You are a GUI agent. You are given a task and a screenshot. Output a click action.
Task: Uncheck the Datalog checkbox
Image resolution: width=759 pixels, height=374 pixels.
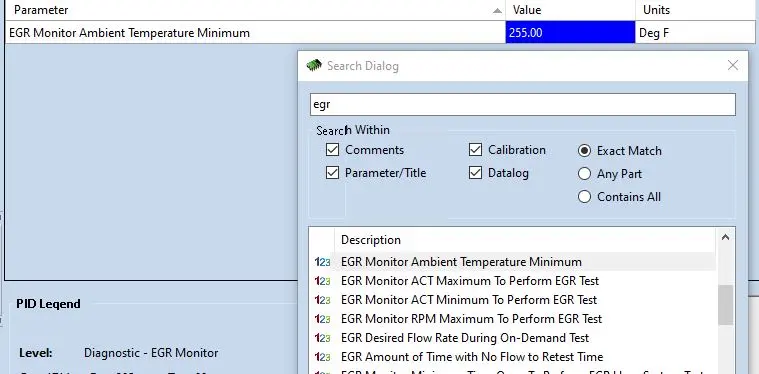tap(475, 172)
